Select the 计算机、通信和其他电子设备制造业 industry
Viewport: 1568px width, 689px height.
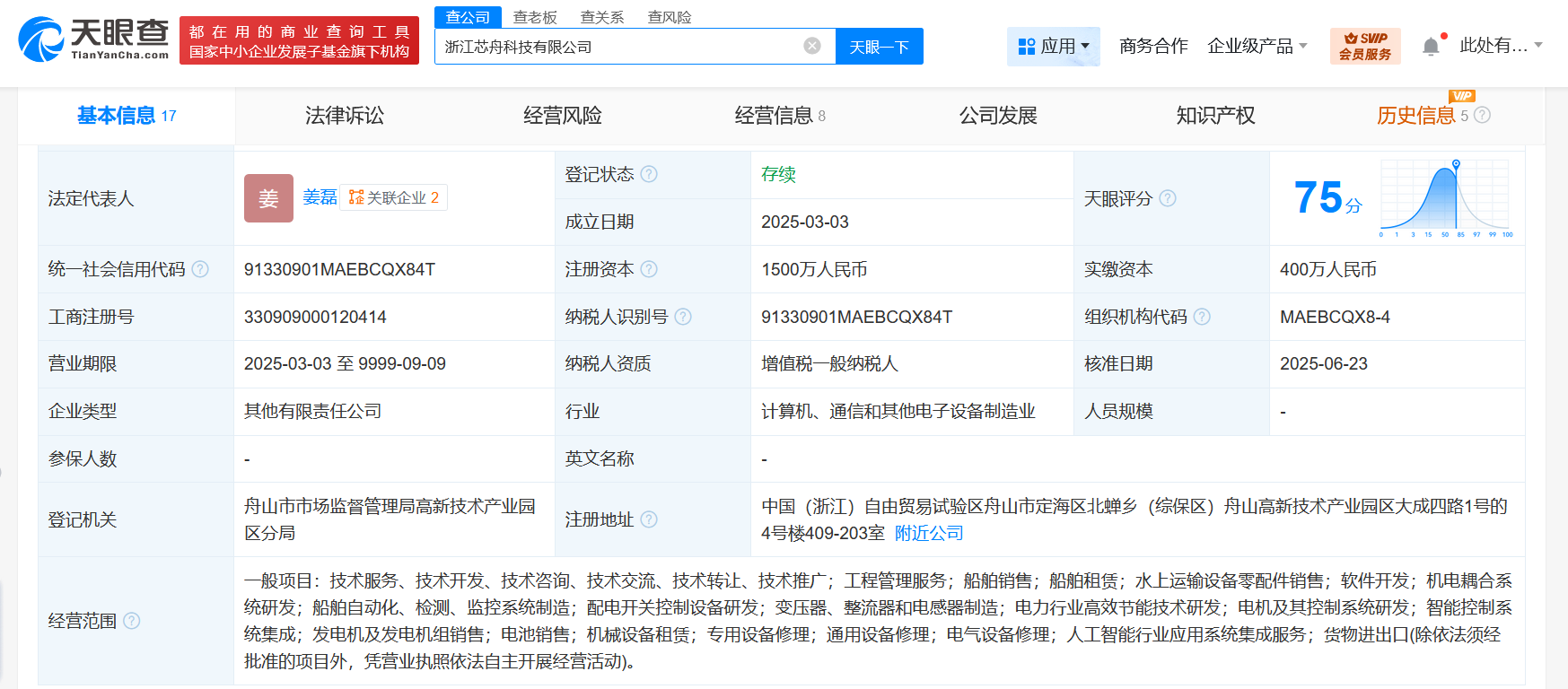(x=898, y=411)
